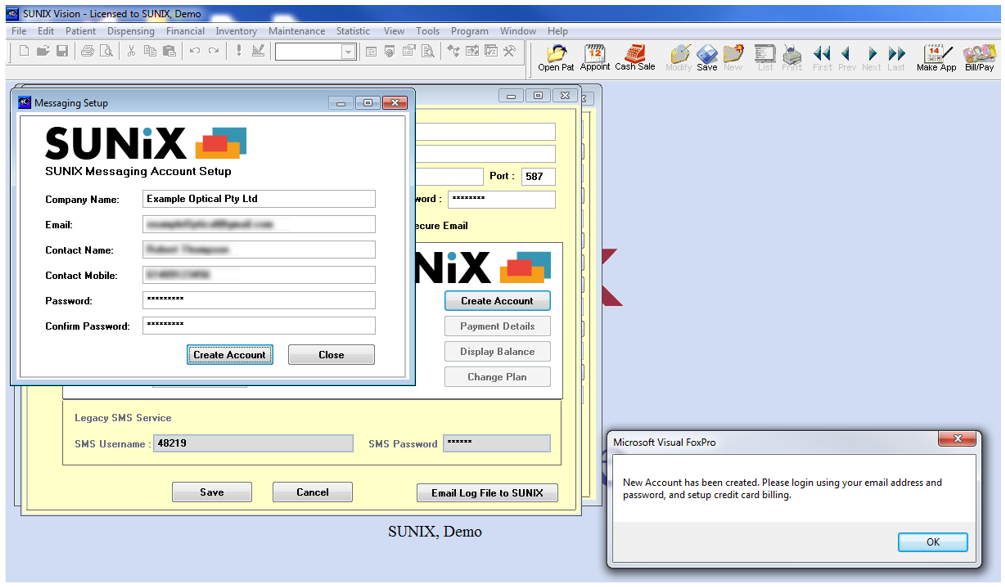Open the Maintenance menu
1005x587 pixels.
click(x=297, y=31)
